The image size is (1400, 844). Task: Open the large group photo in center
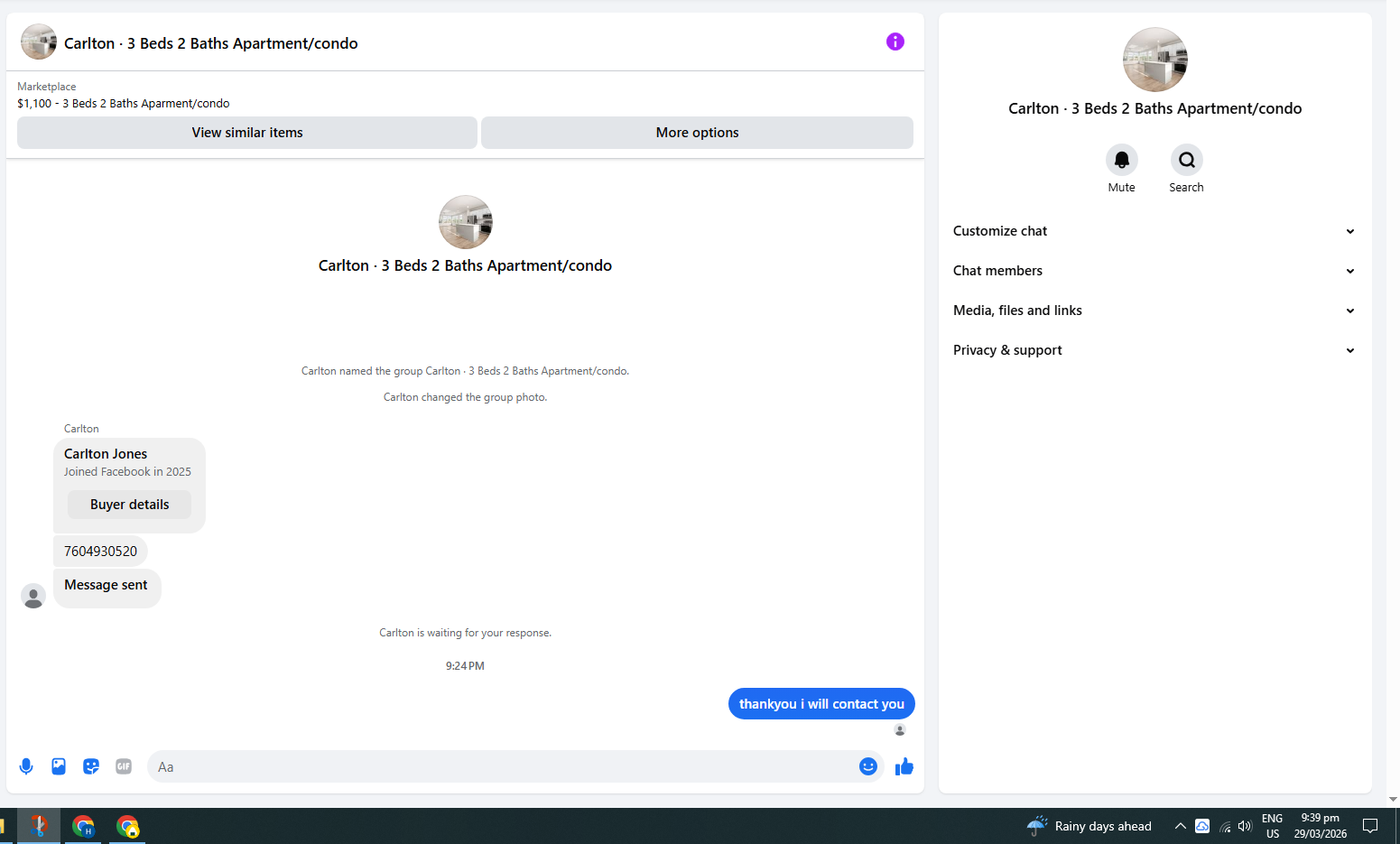tap(466, 222)
